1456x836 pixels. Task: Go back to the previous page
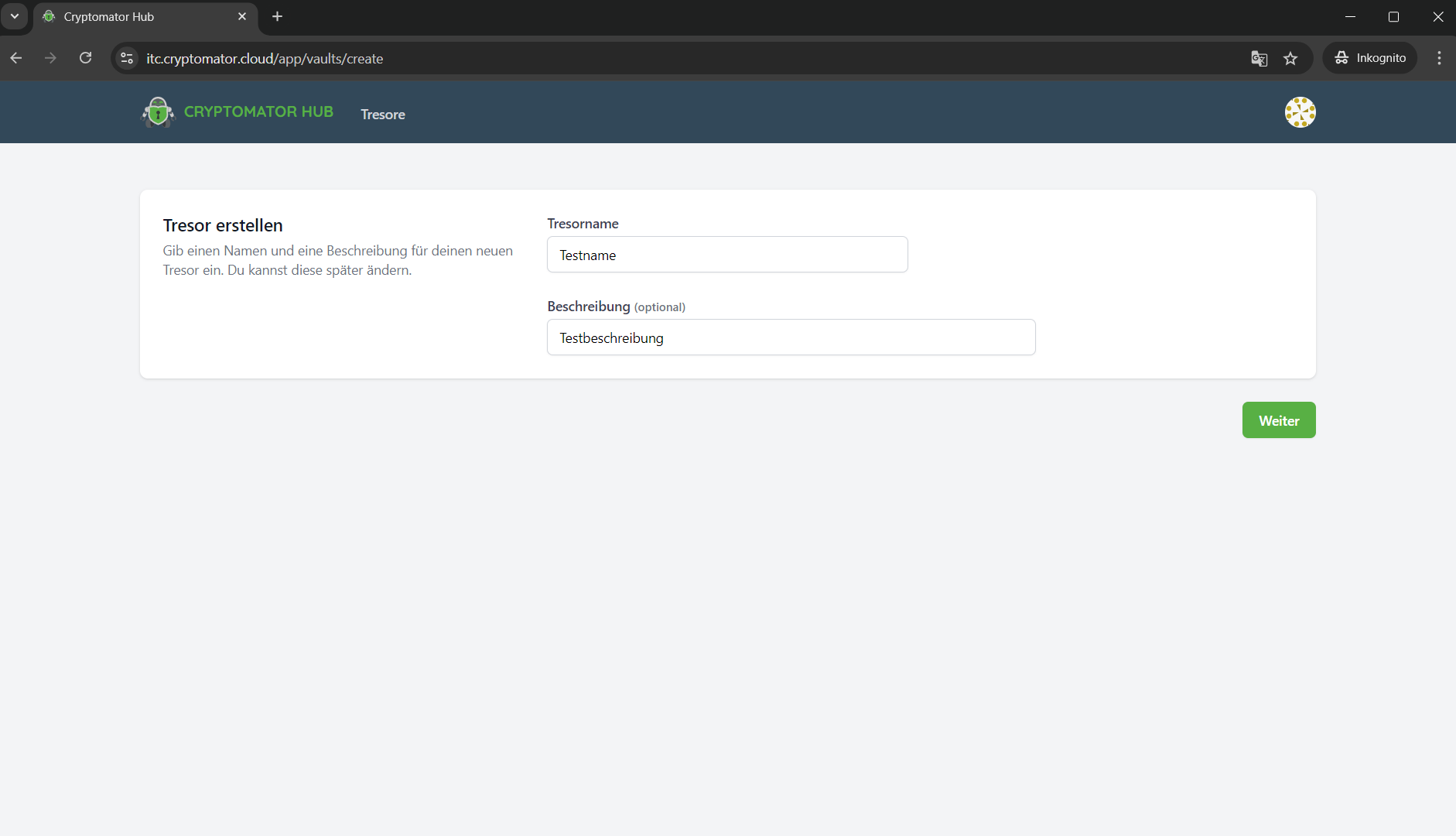click(x=16, y=58)
